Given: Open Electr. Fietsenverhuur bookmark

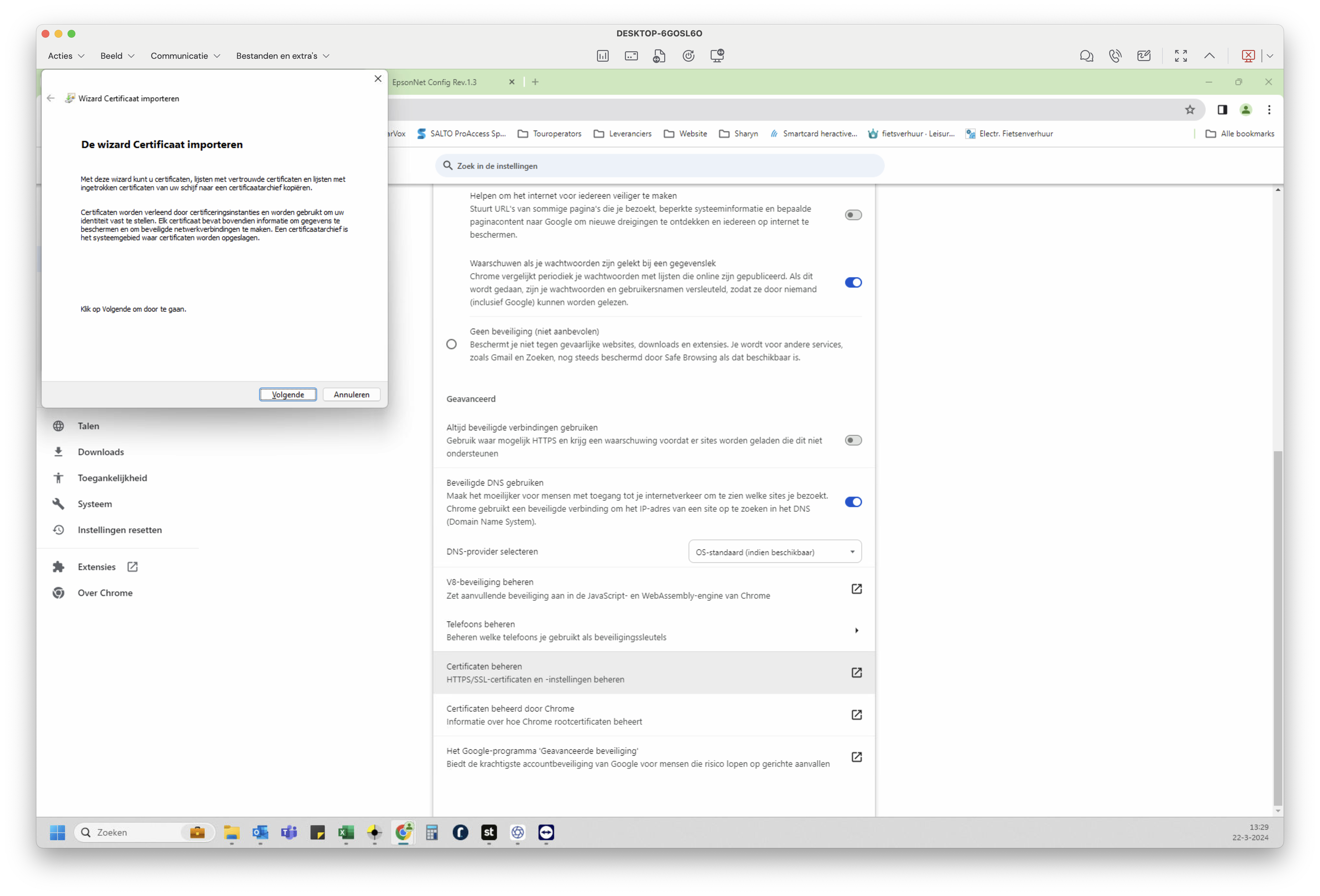Looking at the screenshot, I should click(1009, 133).
